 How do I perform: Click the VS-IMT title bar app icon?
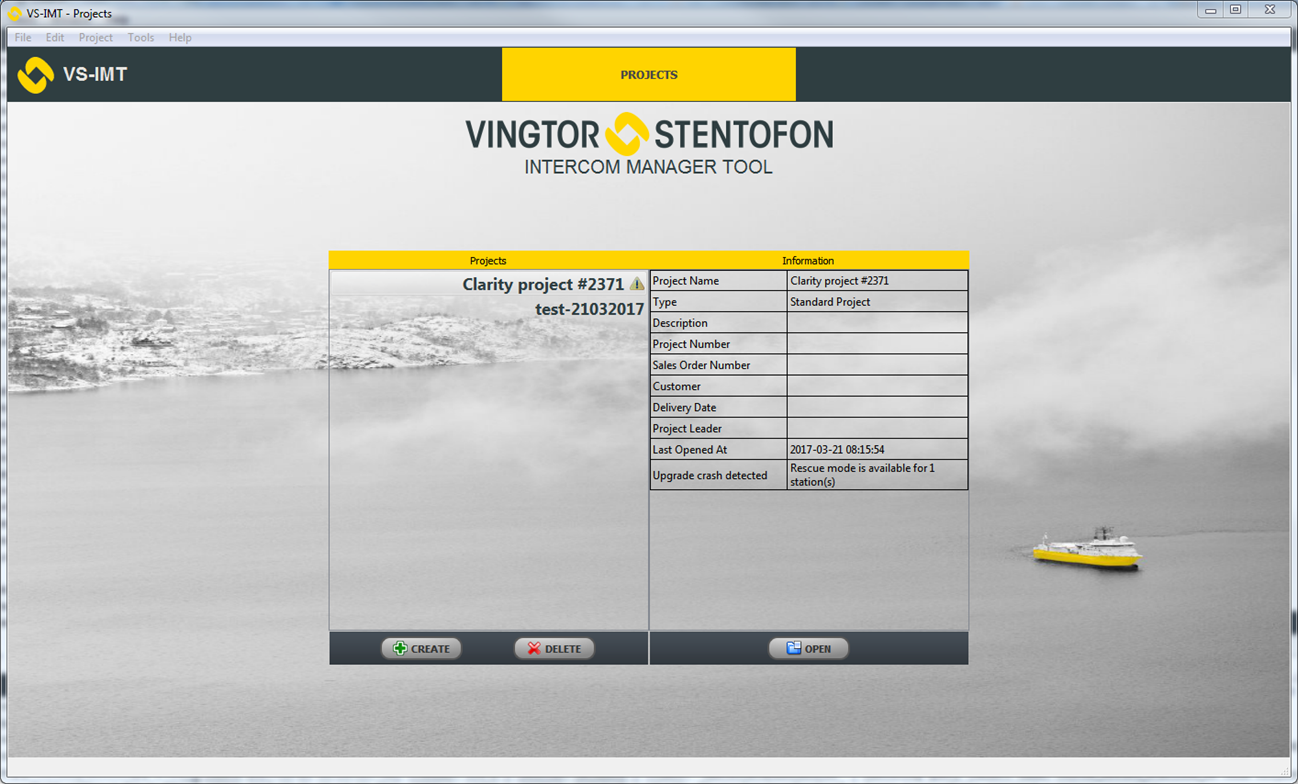coord(14,13)
